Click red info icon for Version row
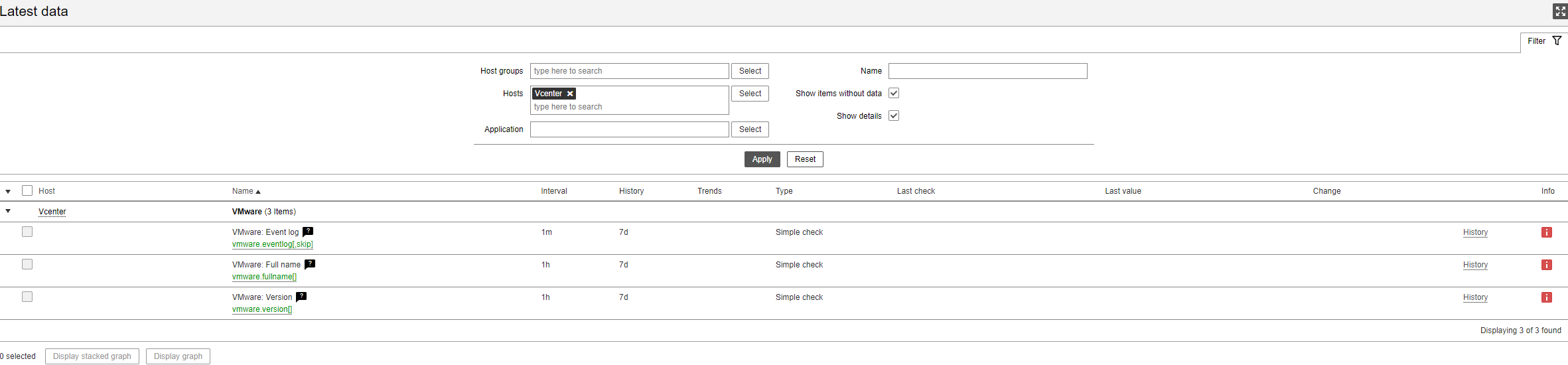The height and width of the screenshot is (365, 1568). click(1547, 297)
